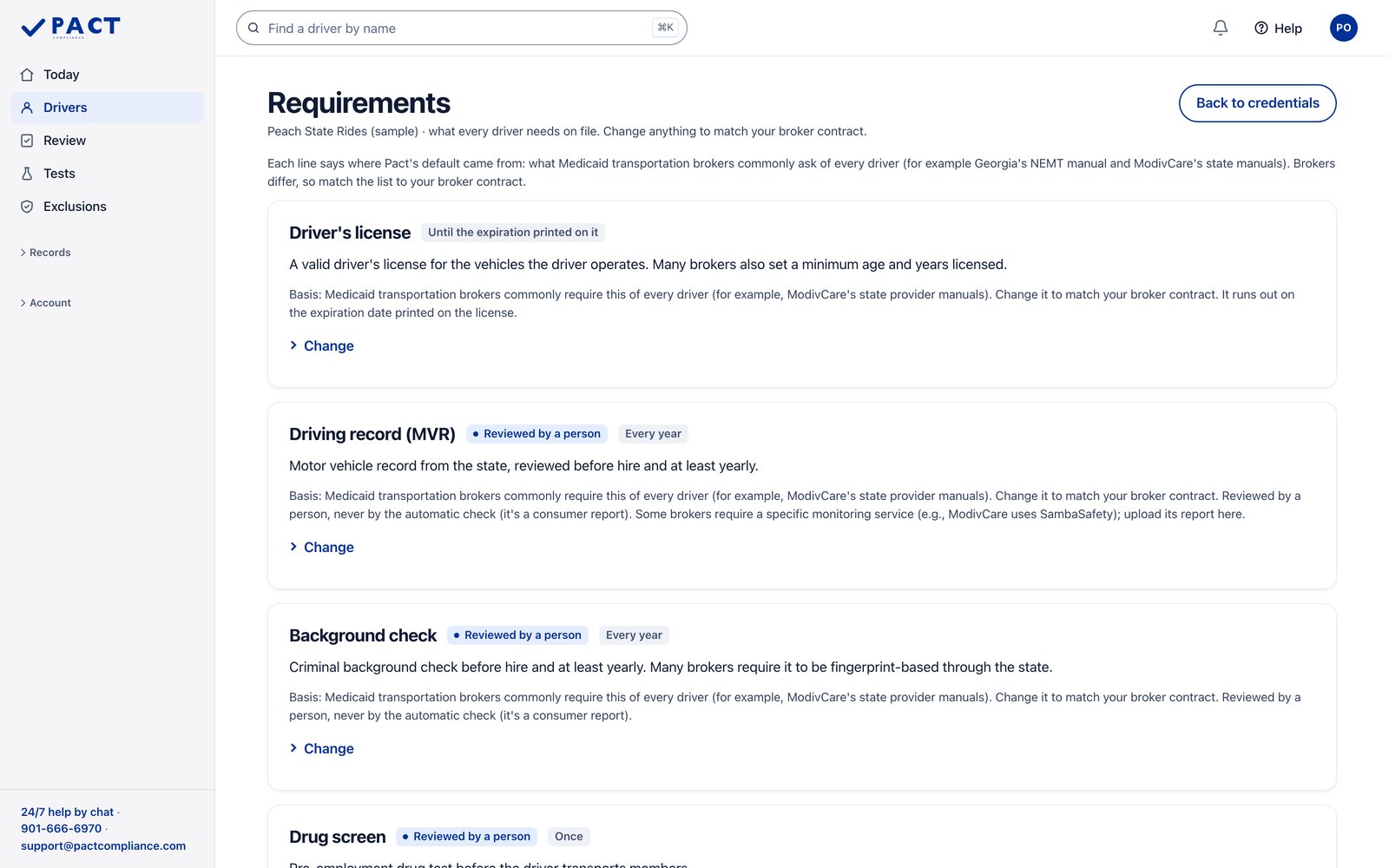
Task: Click Back to credentials button
Action: (1257, 103)
